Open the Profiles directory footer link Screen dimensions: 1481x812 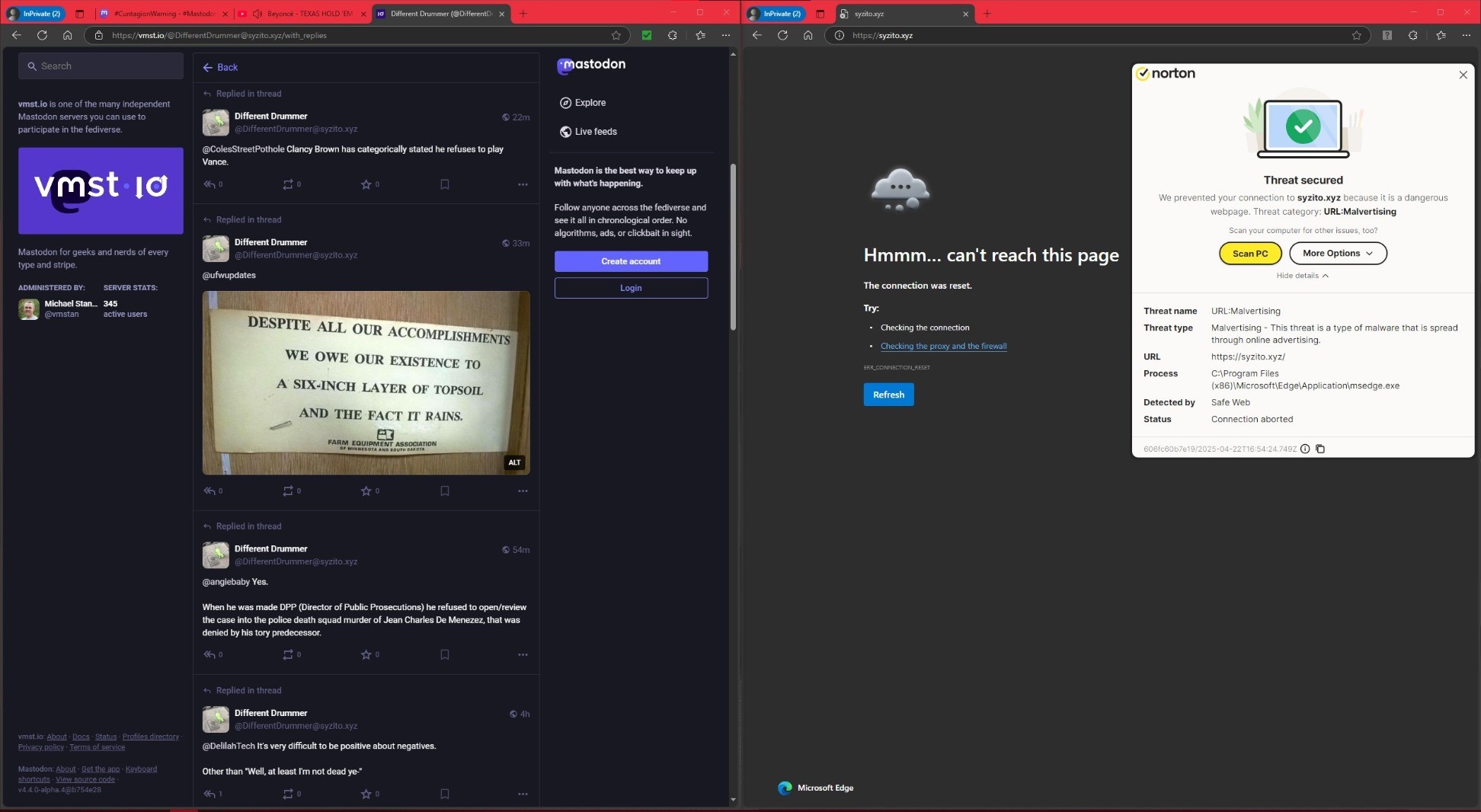151,737
